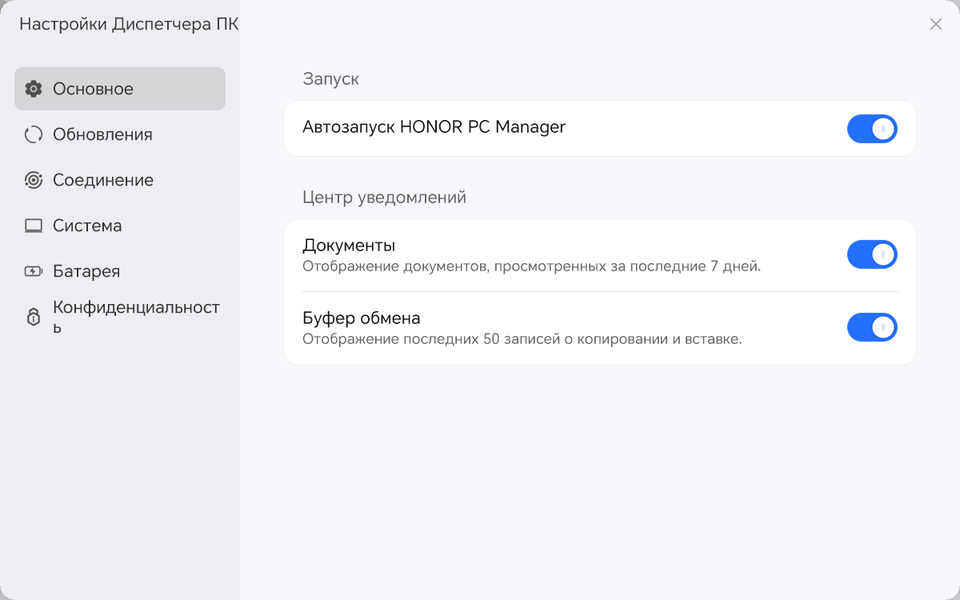Click the Документы setting title
The image size is (960, 600).
(x=349, y=245)
